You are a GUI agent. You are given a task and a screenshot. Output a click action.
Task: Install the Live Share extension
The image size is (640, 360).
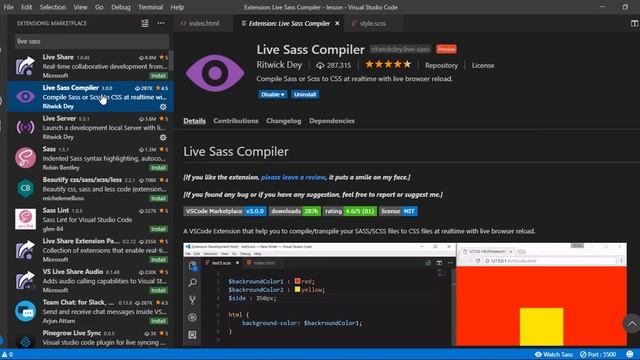coord(158,76)
